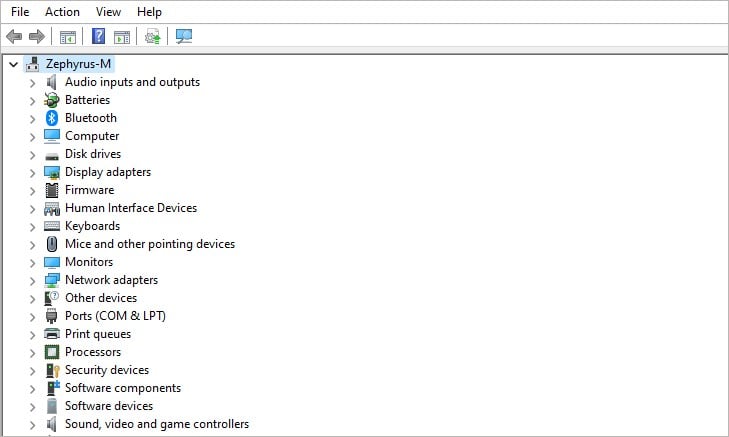Click Sound, video and game controllers icon

(x=52, y=424)
